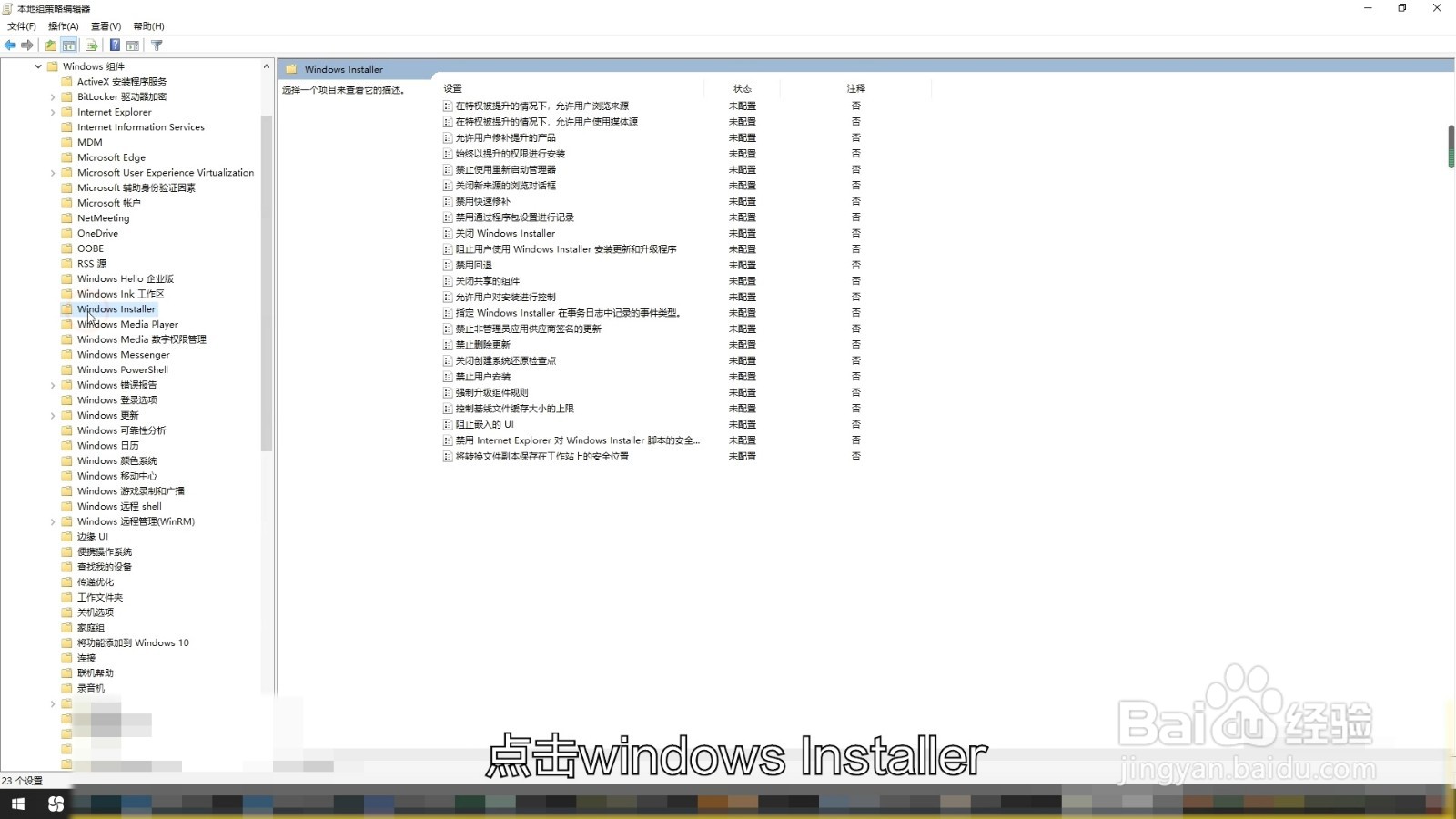Screen dimensions: 1456x819
Task: Select policy 允许用户对安装进行控制
Action: point(506,298)
